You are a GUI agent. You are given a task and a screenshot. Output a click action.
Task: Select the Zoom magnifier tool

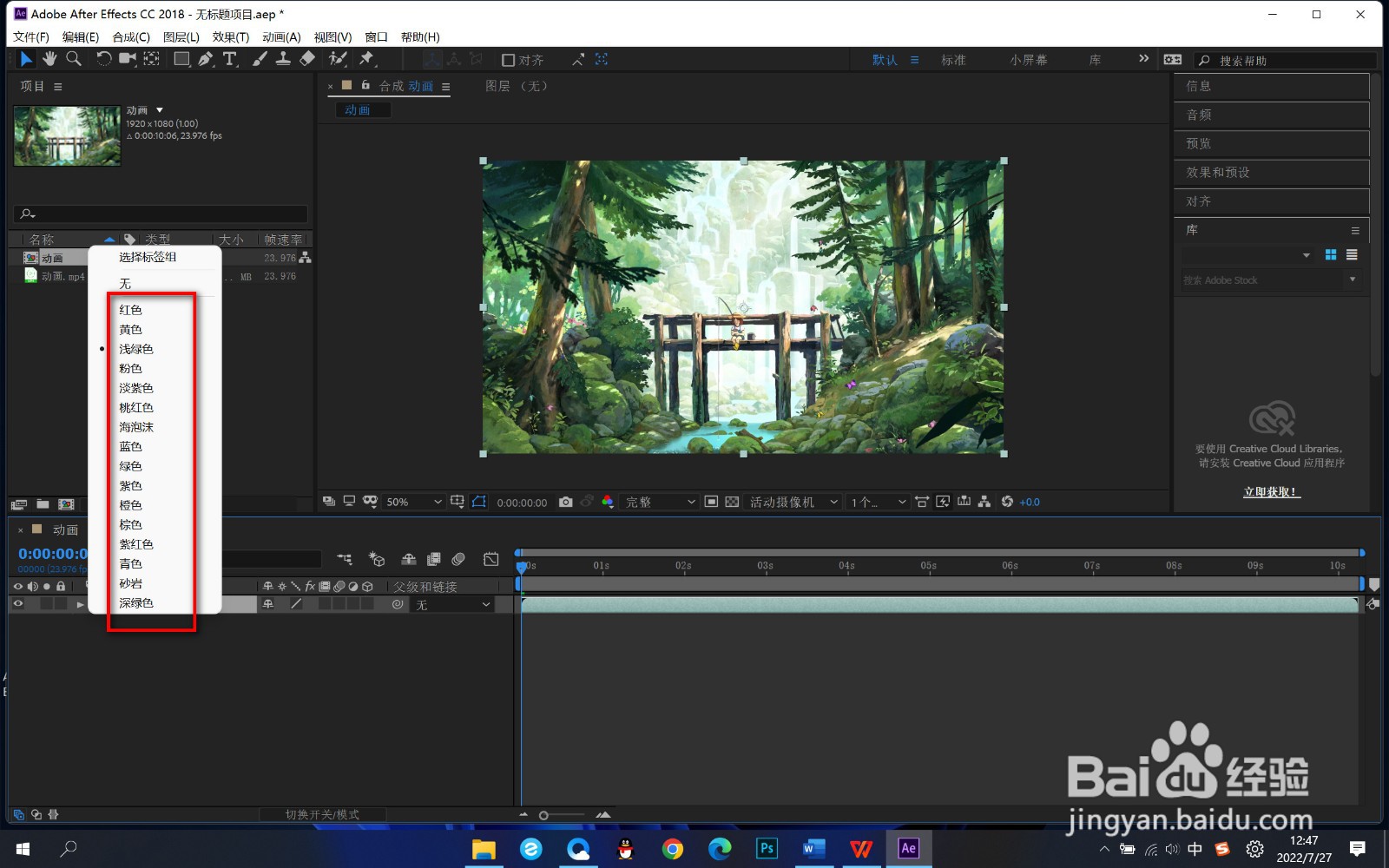pyautogui.click(x=74, y=59)
